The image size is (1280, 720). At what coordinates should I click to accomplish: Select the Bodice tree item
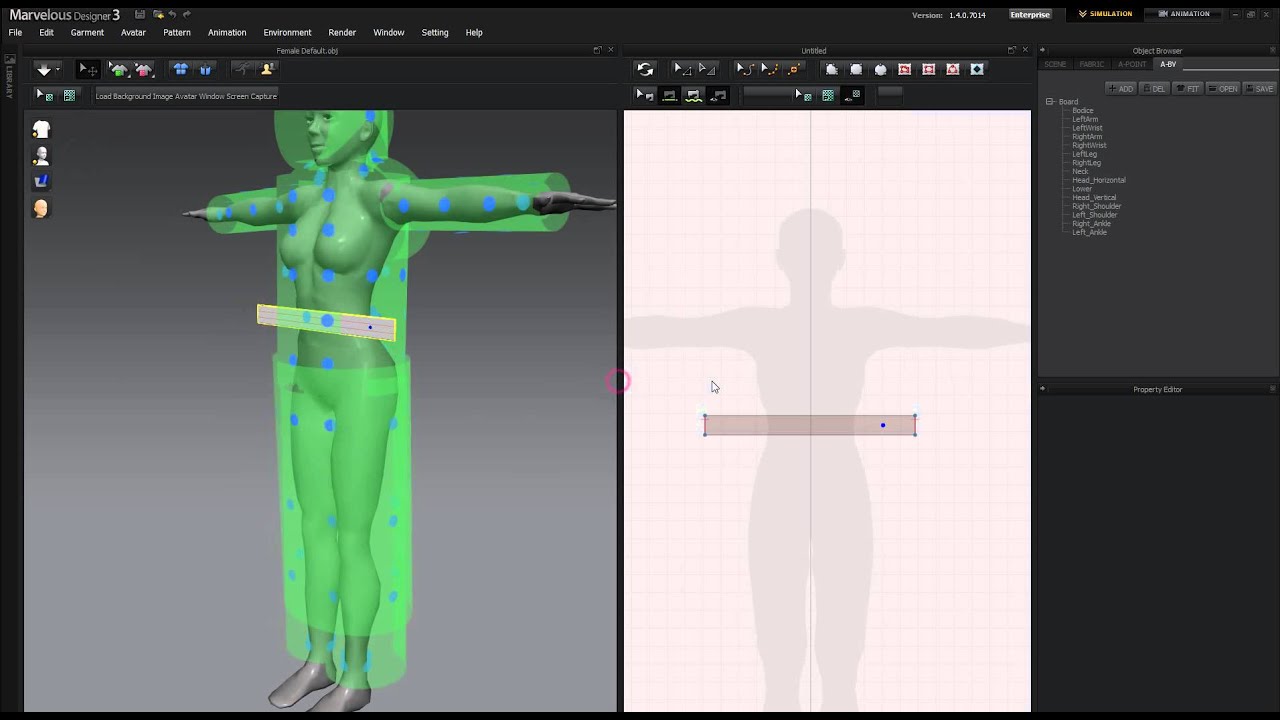tap(1082, 111)
